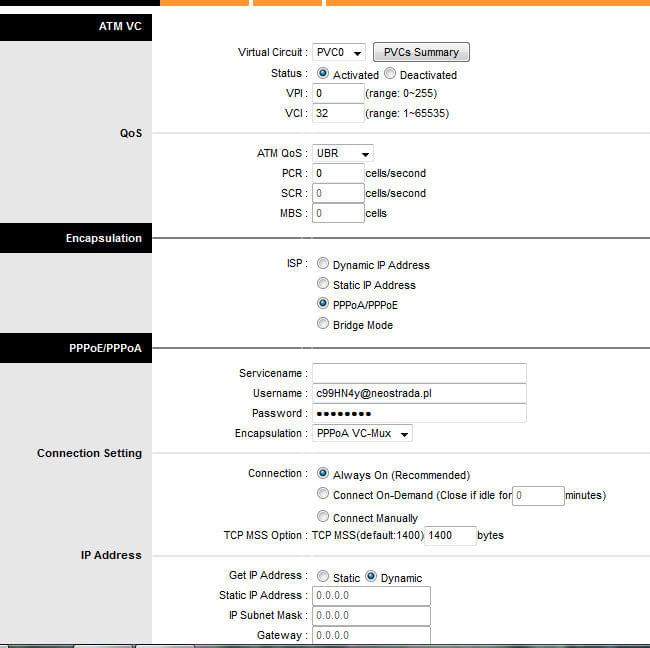The width and height of the screenshot is (650, 648).
Task: Click the TCP MSS bytes field
Action: click(x=450, y=536)
